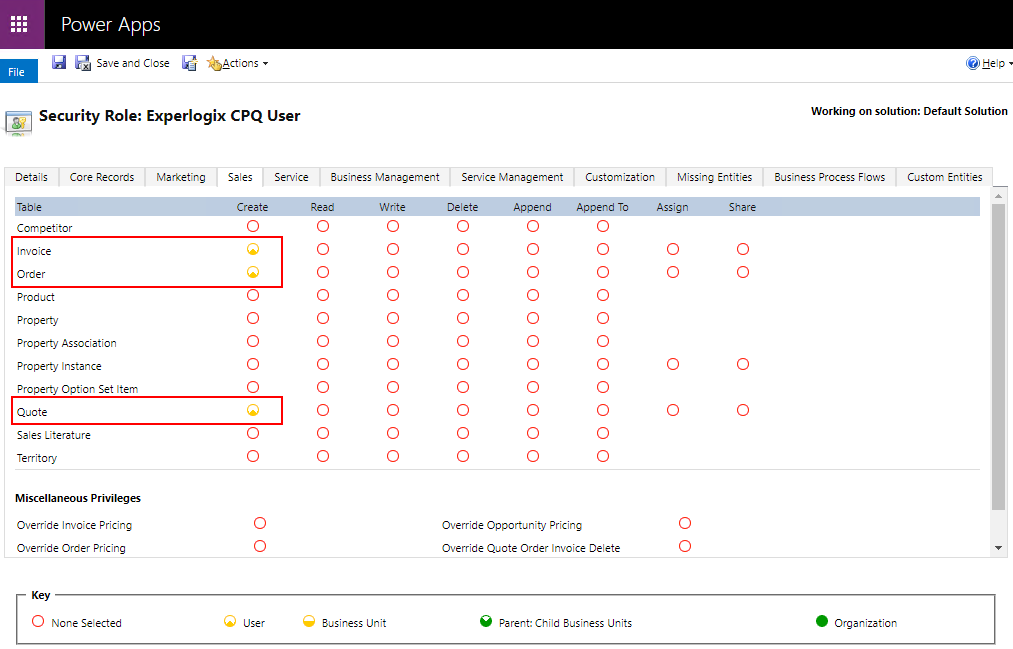Open the Help dropdown arrow
Viewport: 1013px width, 649px height.
point(1010,63)
